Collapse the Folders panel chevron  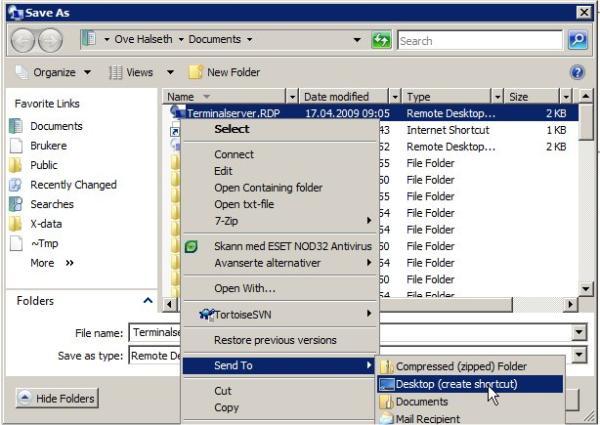pyautogui.click(x=148, y=301)
